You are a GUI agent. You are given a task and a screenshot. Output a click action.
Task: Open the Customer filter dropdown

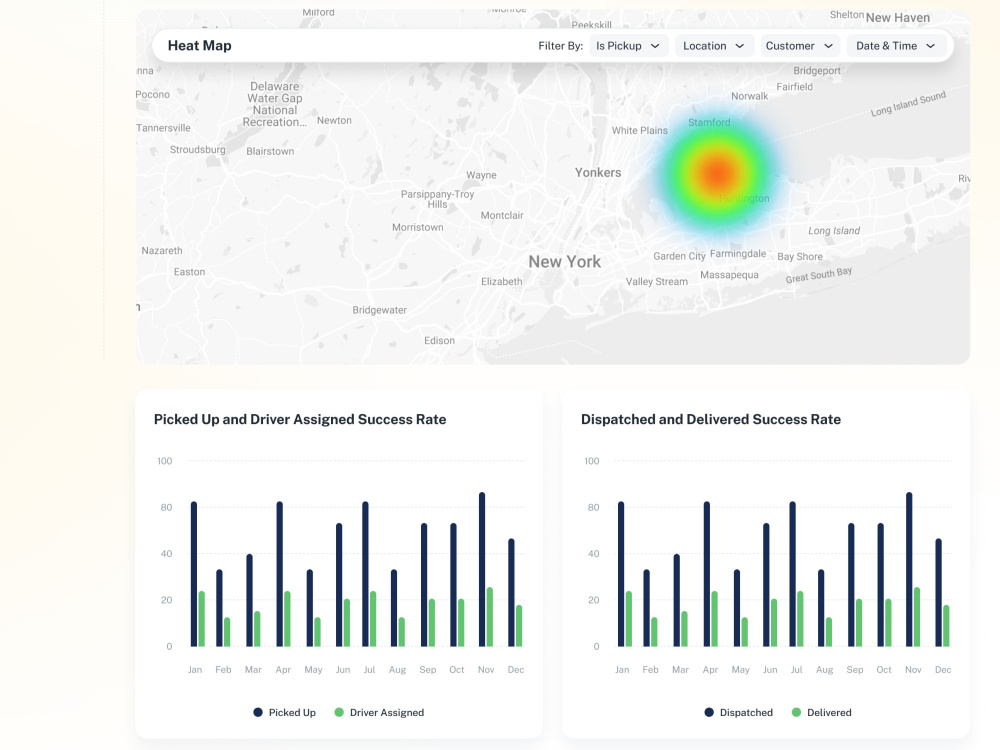point(800,46)
